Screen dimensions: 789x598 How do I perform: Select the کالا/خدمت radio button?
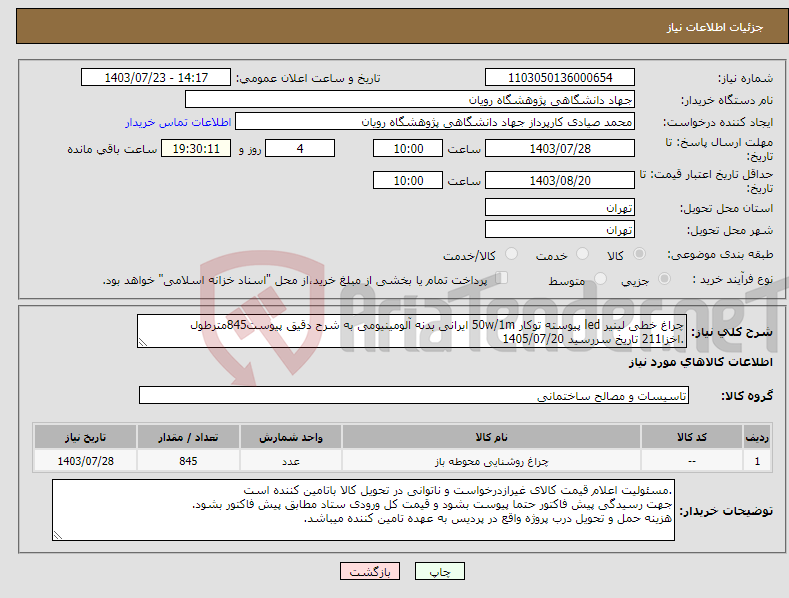click(x=511, y=254)
